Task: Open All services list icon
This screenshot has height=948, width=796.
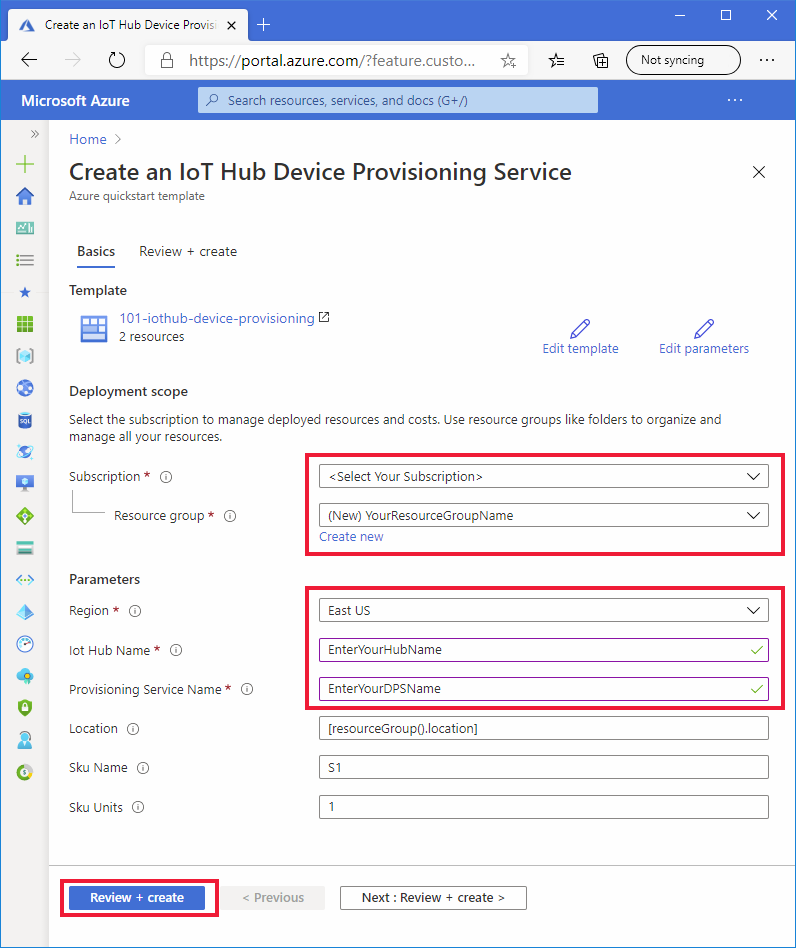Action: coord(25,260)
